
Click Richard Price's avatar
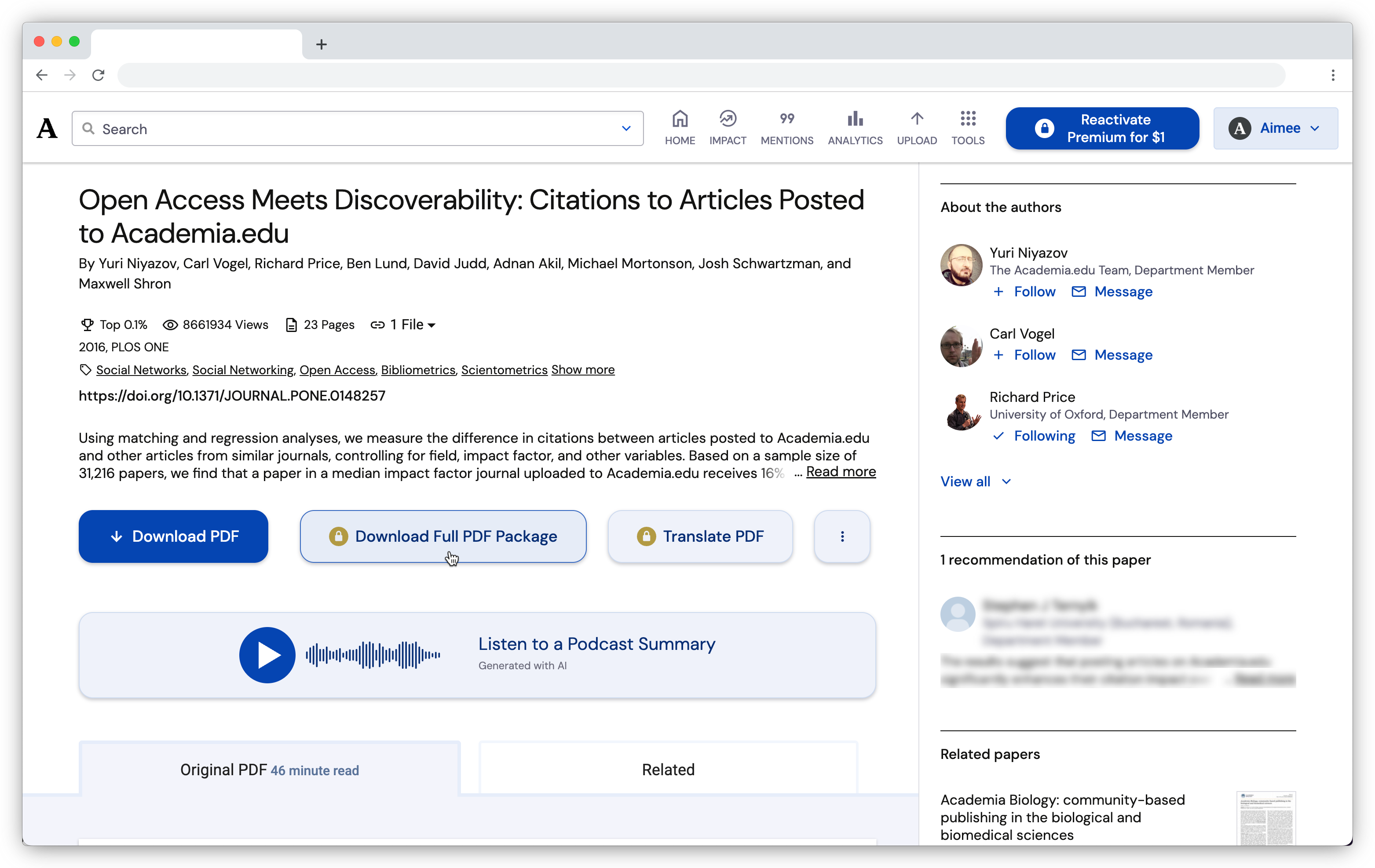pyautogui.click(x=961, y=410)
